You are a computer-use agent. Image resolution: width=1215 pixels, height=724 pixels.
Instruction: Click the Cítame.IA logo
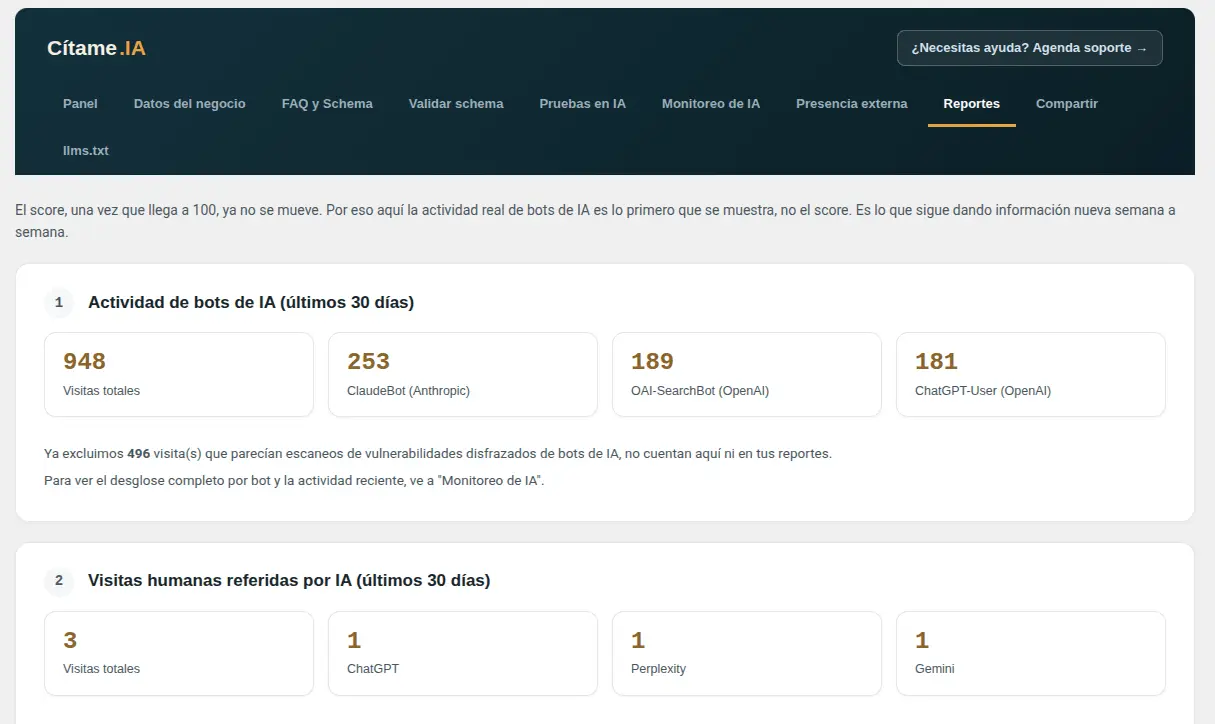pyautogui.click(x=96, y=48)
